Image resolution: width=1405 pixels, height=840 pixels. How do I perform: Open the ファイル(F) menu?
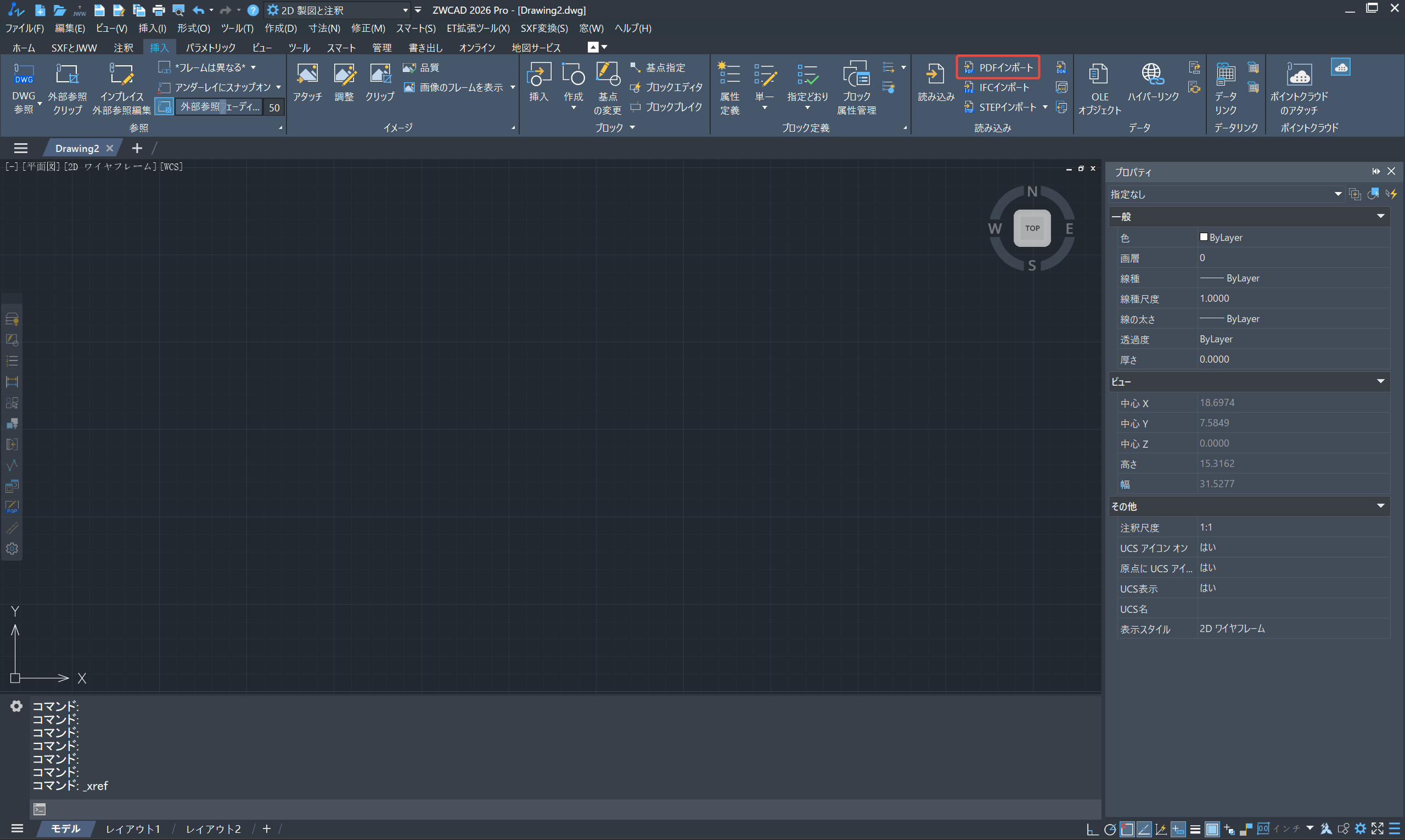point(24,29)
